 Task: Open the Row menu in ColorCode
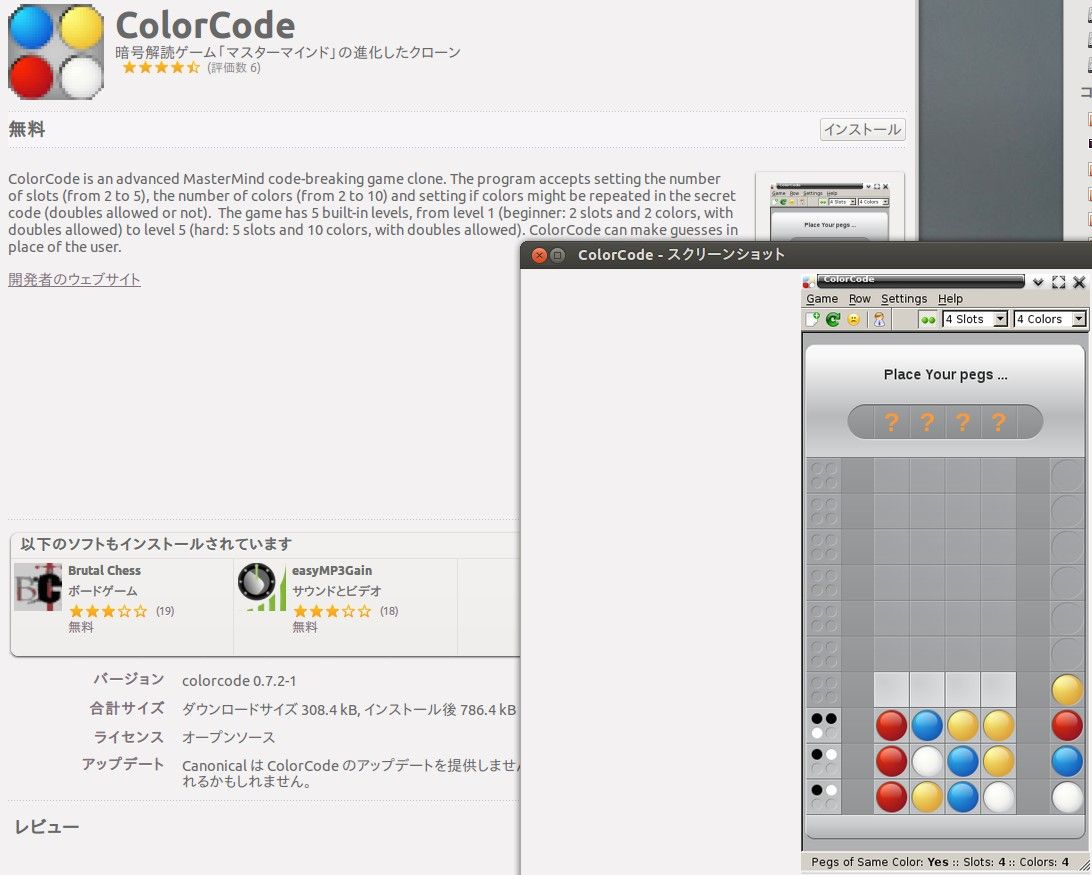click(x=859, y=299)
